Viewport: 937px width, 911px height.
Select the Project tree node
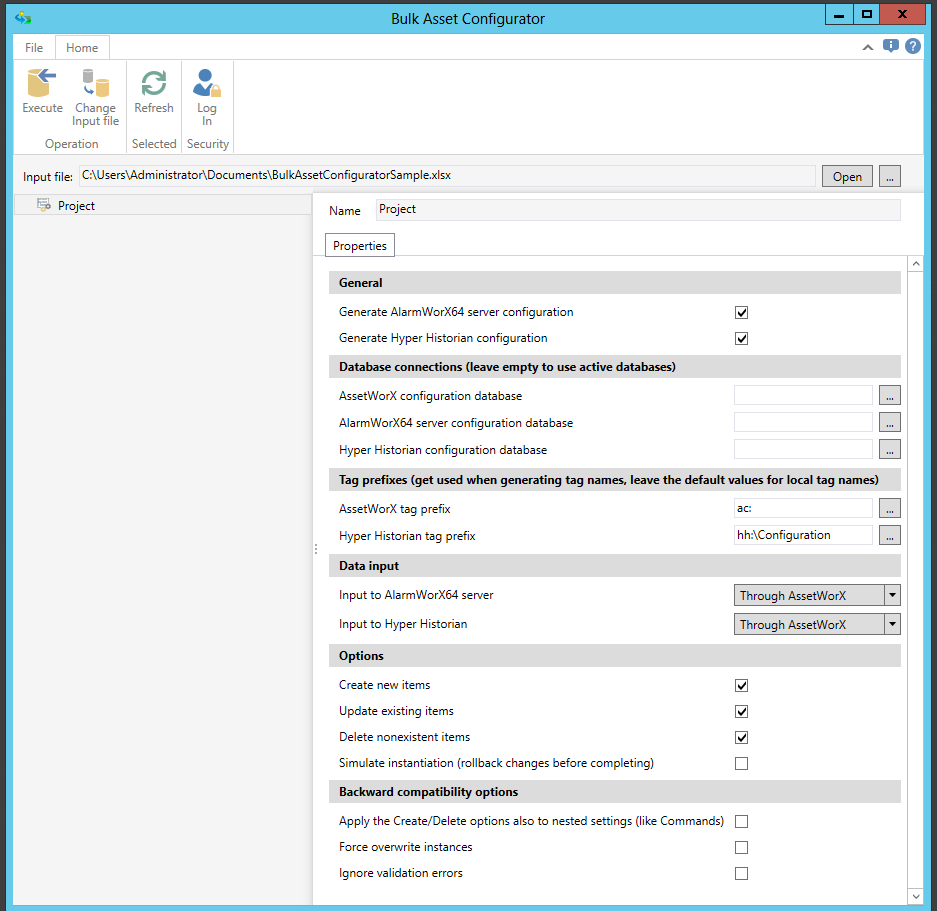(76, 206)
